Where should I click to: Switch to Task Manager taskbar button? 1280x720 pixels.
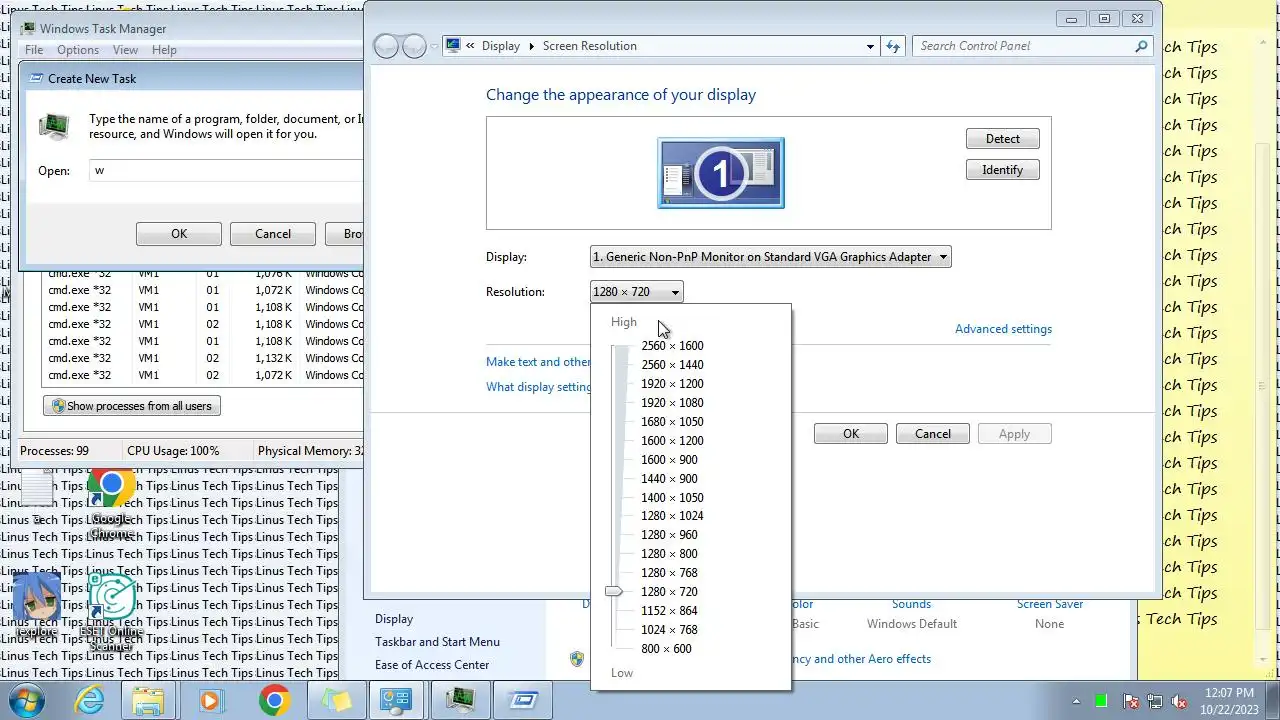pos(460,700)
